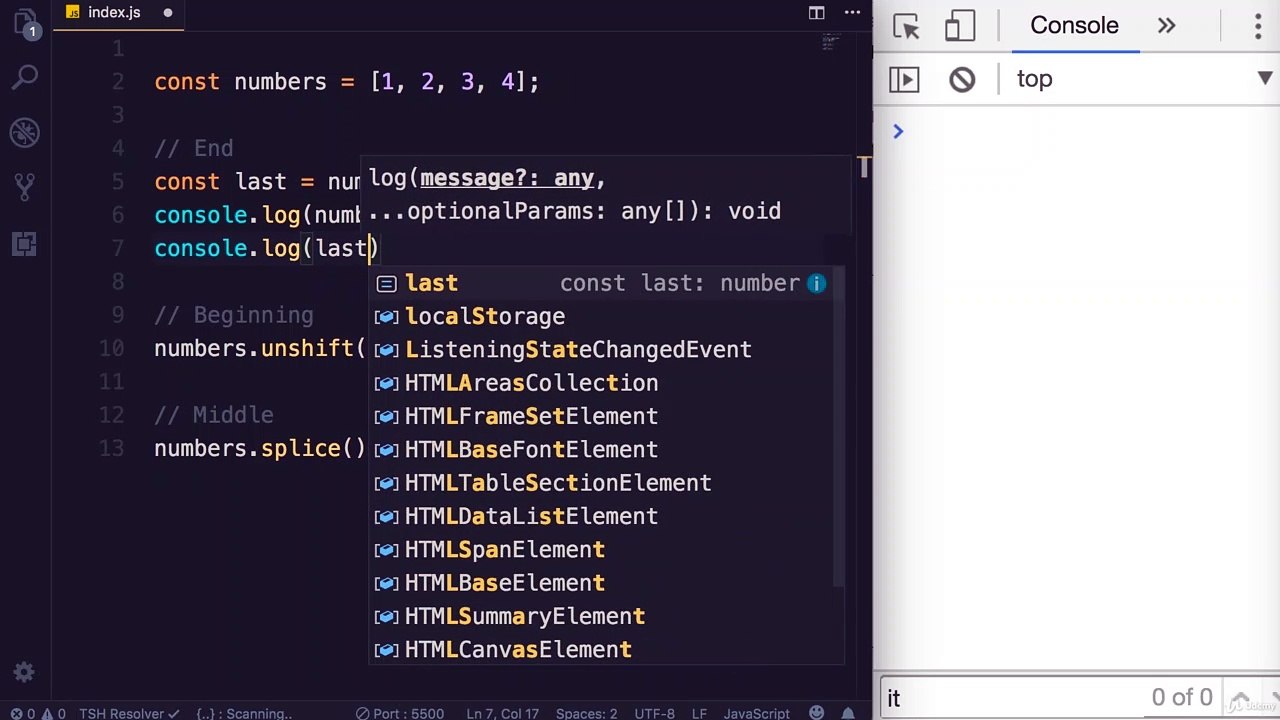Screen dimensions: 1280x720
Task: Open the editor More Actions ellipsis
Action: click(x=852, y=13)
